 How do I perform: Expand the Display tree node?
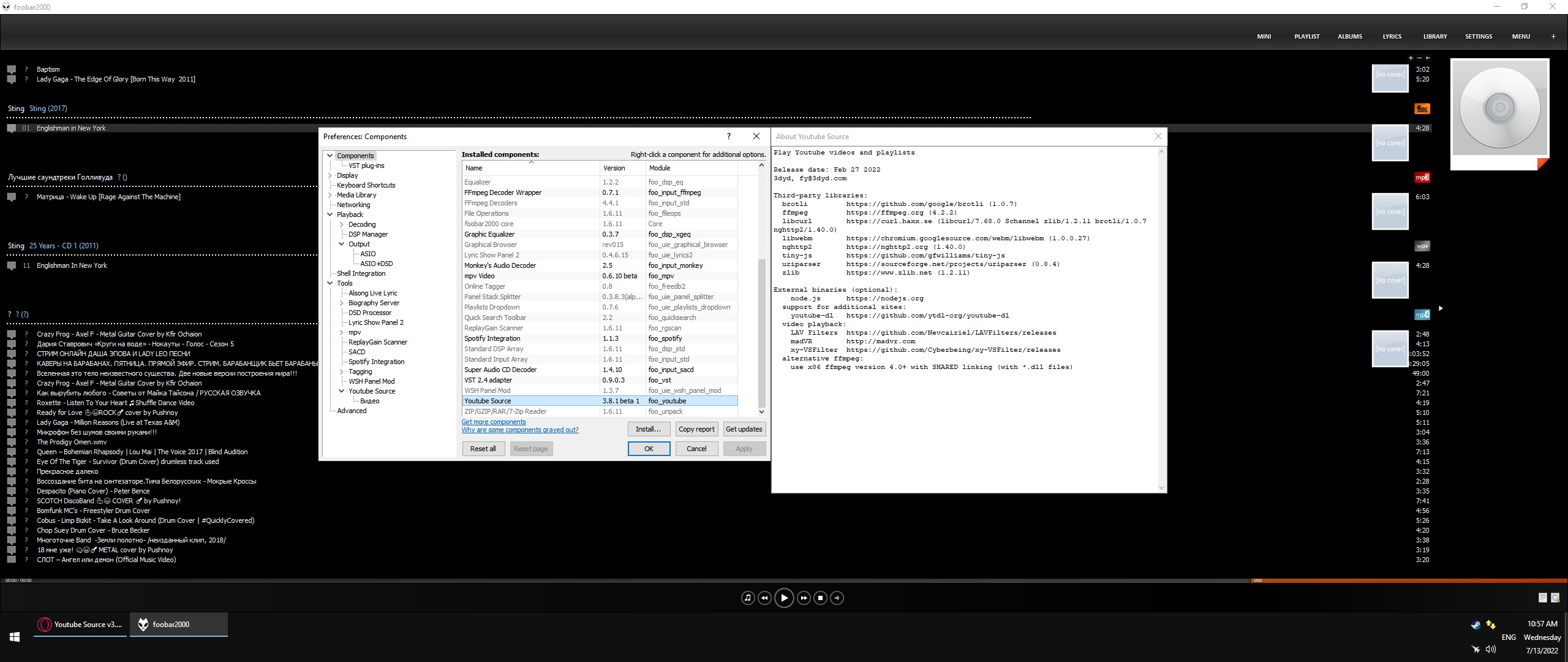point(330,175)
